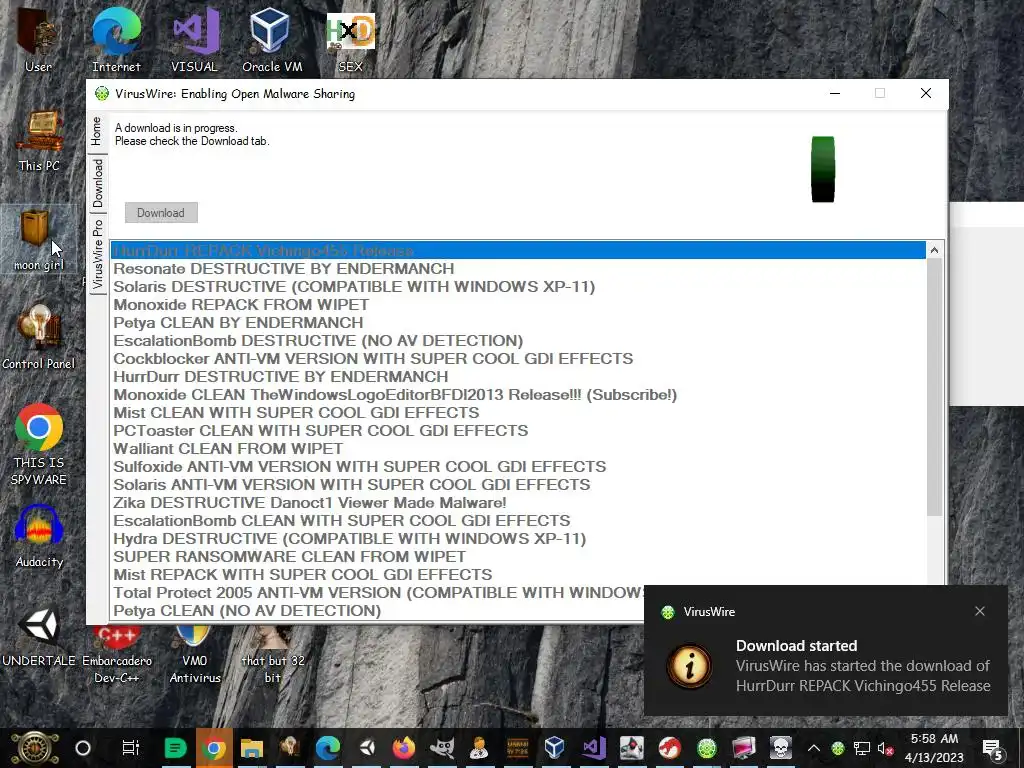Select the UNDERTALE Unity desktop icon
1024x768 pixels.
tap(39, 637)
